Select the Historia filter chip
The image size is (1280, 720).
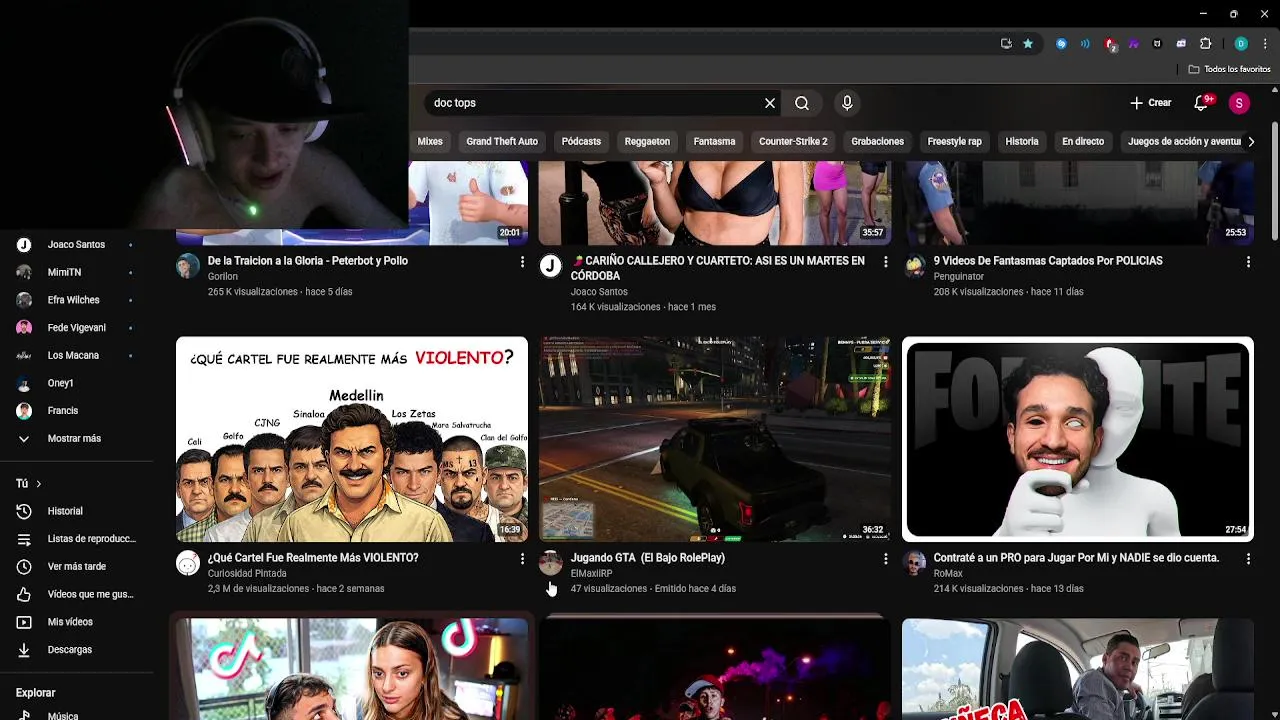tap(1022, 141)
